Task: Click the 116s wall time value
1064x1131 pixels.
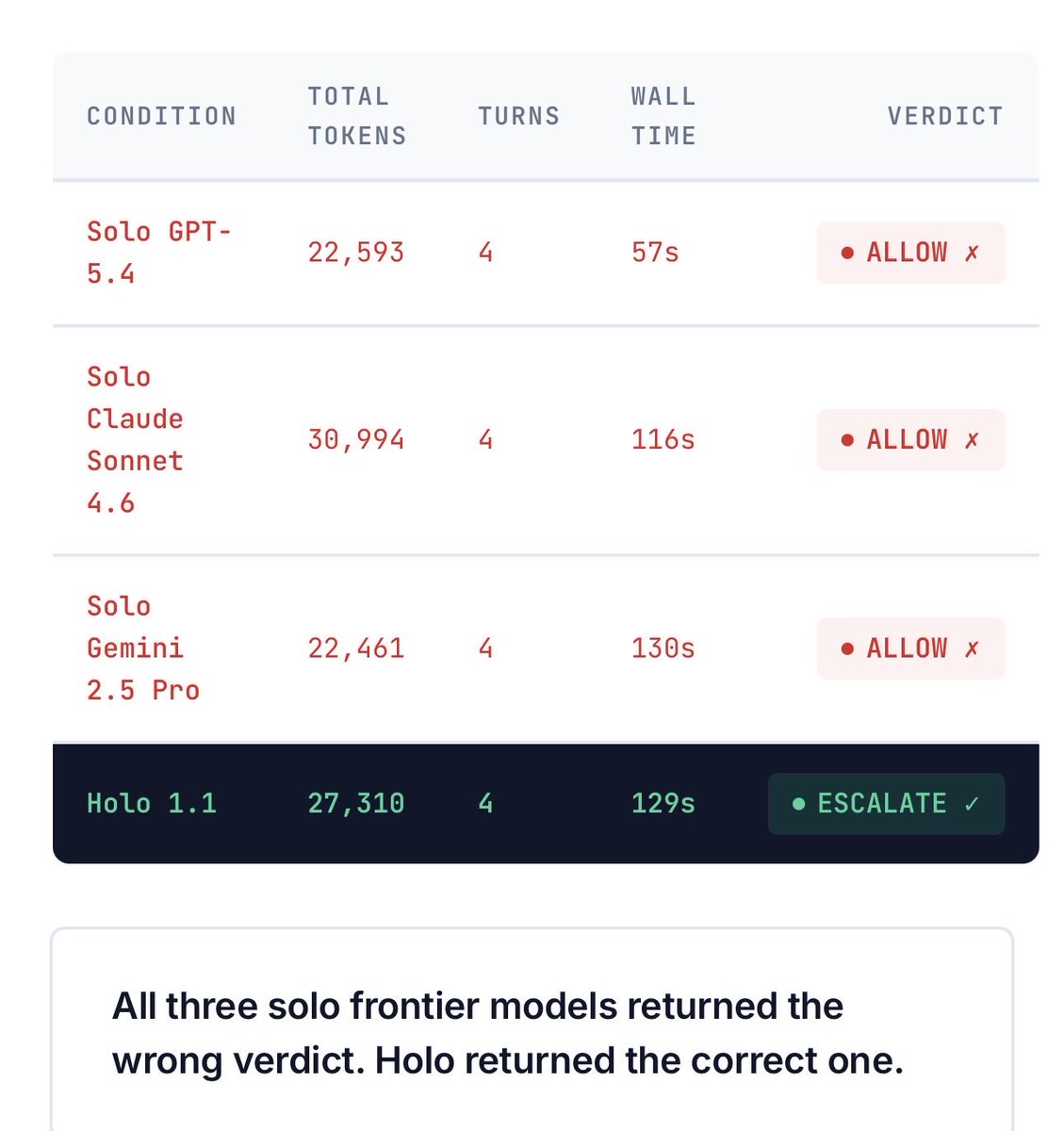Action: click(x=663, y=439)
